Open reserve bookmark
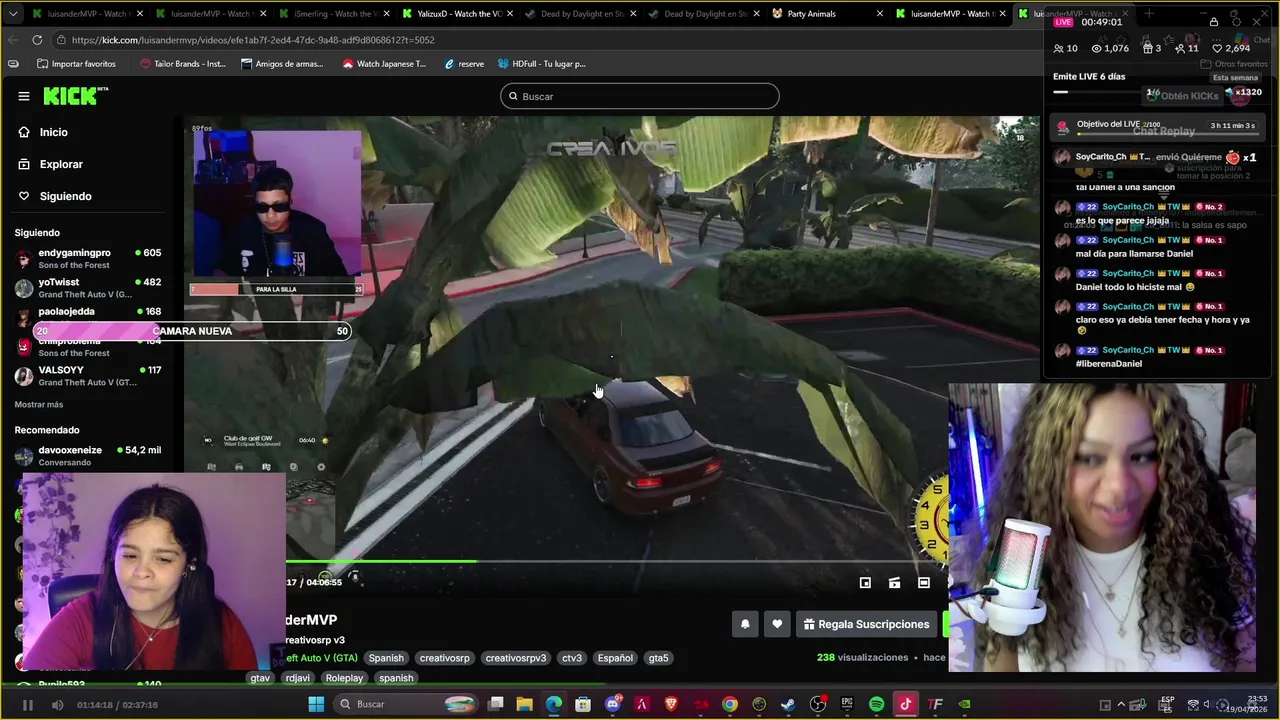Image resolution: width=1280 pixels, height=720 pixels. pyautogui.click(x=464, y=64)
